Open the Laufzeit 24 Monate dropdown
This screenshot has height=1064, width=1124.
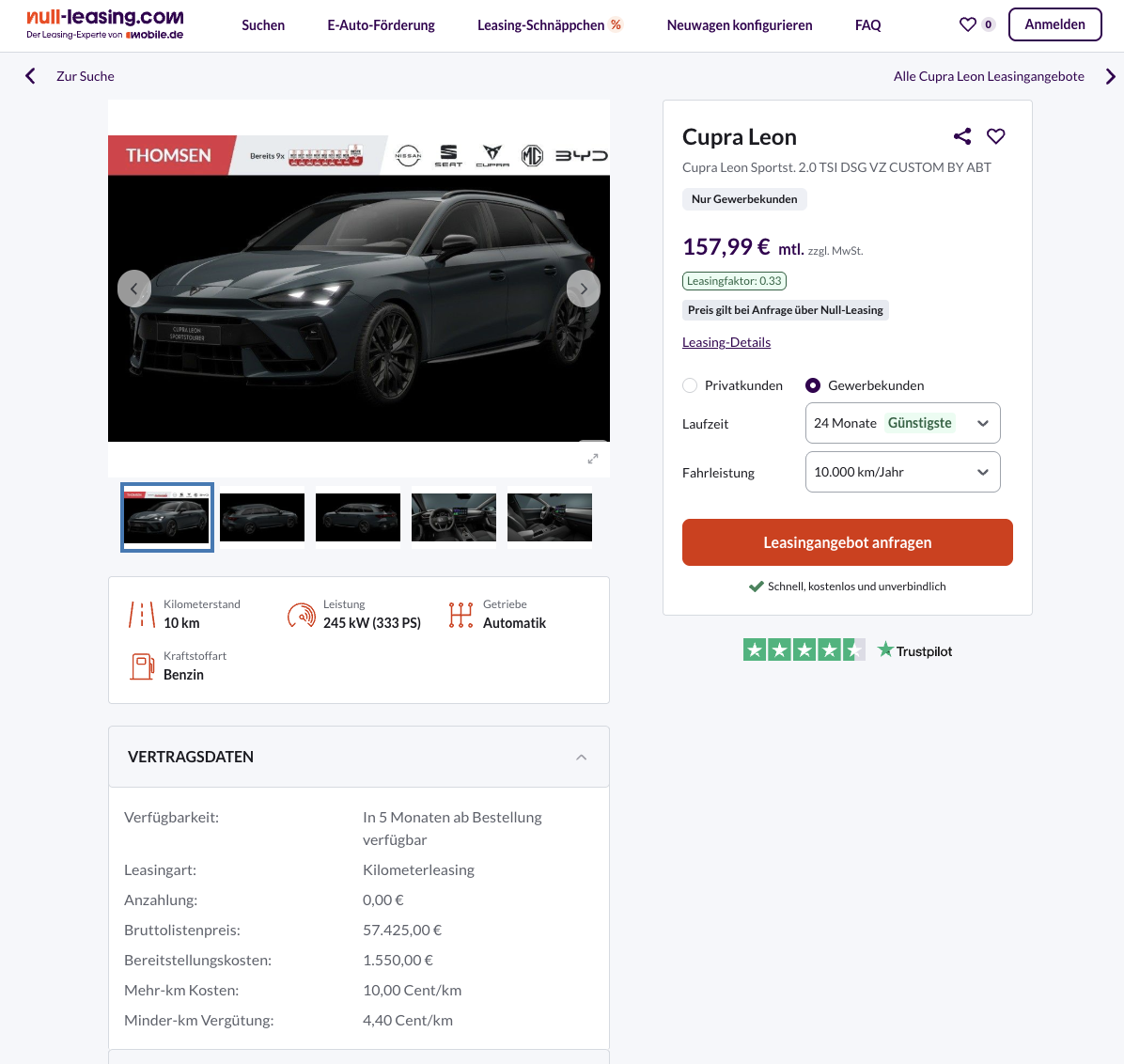pos(902,423)
